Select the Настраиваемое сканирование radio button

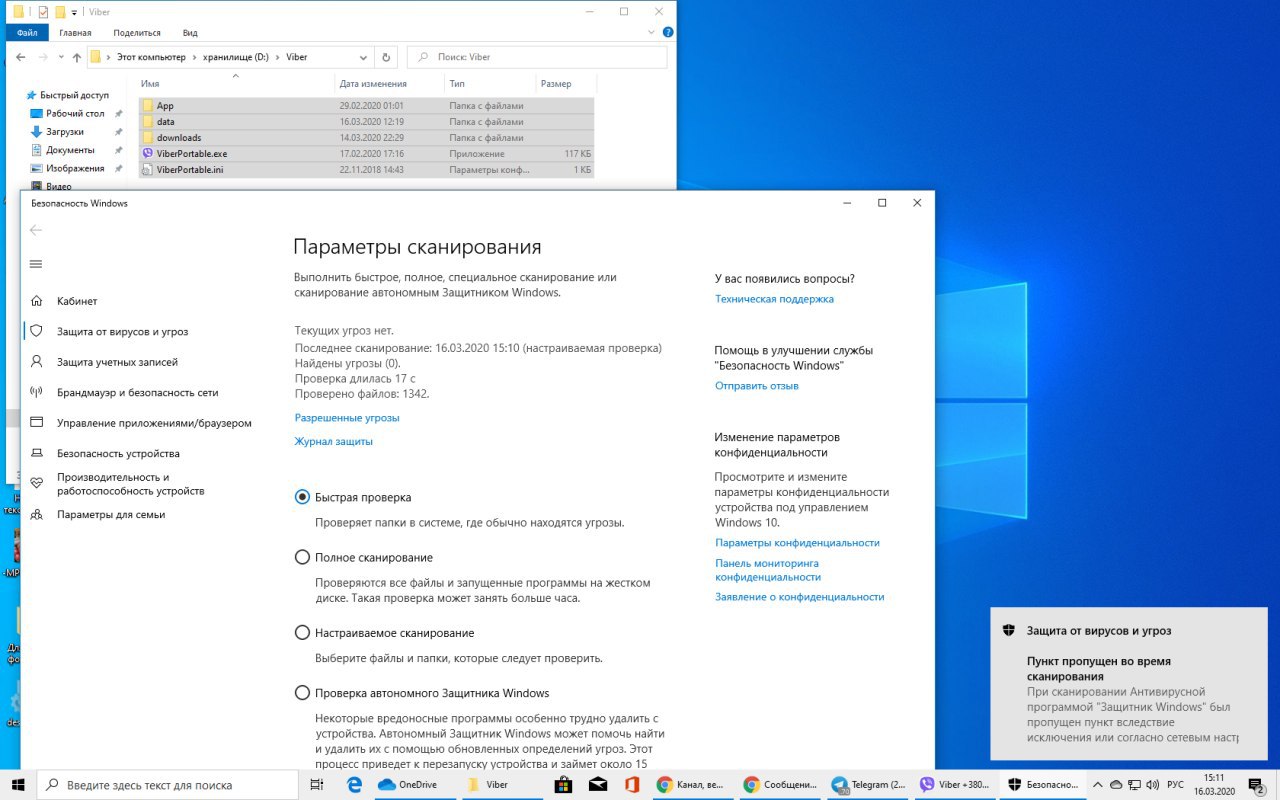pyautogui.click(x=302, y=633)
